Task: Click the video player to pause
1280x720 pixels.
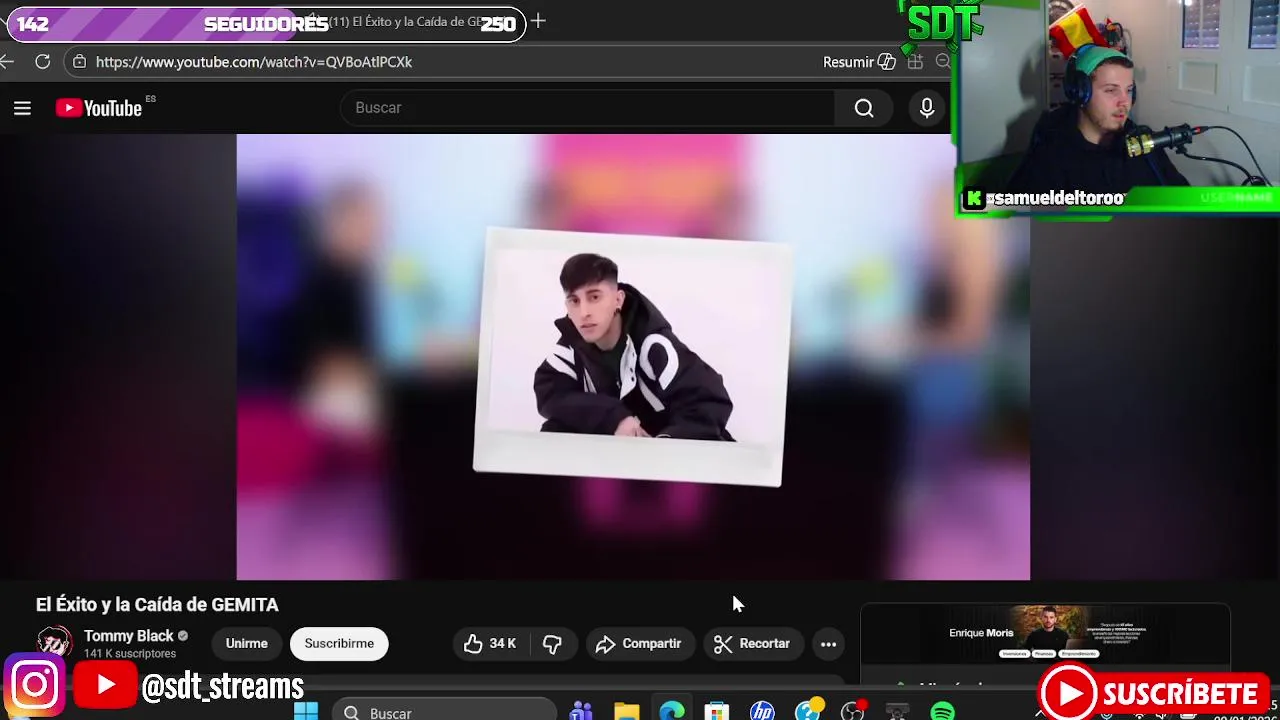Action: point(633,357)
